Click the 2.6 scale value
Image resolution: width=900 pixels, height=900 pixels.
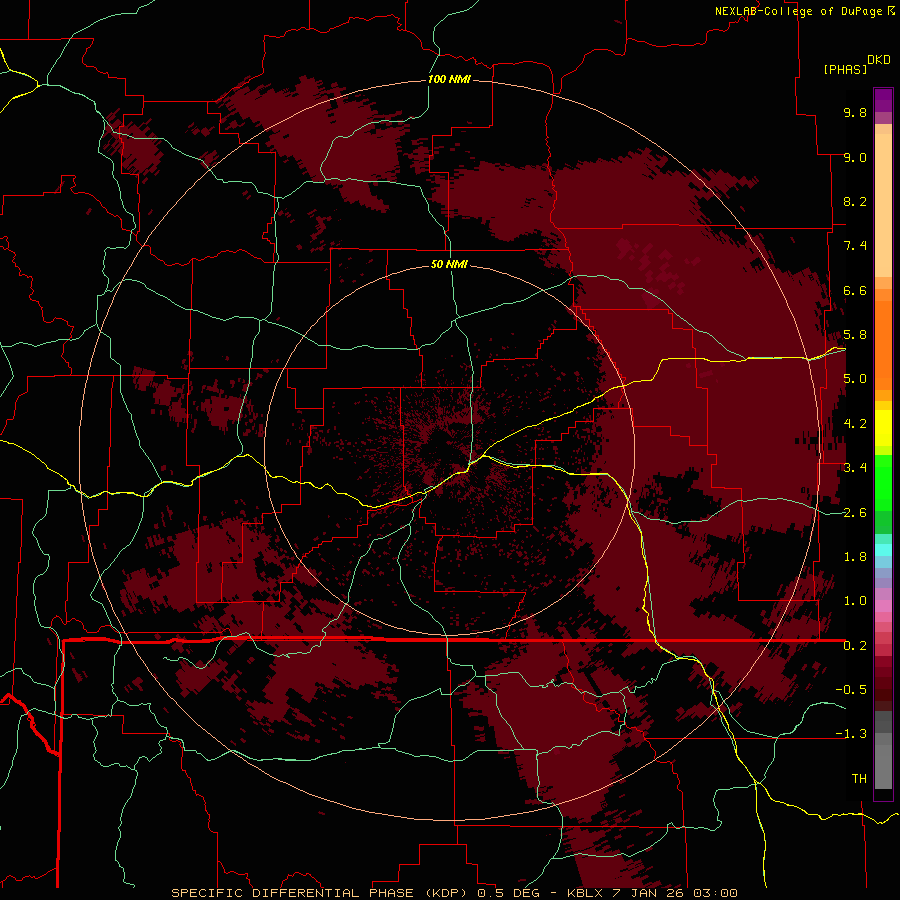click(855, 513)
